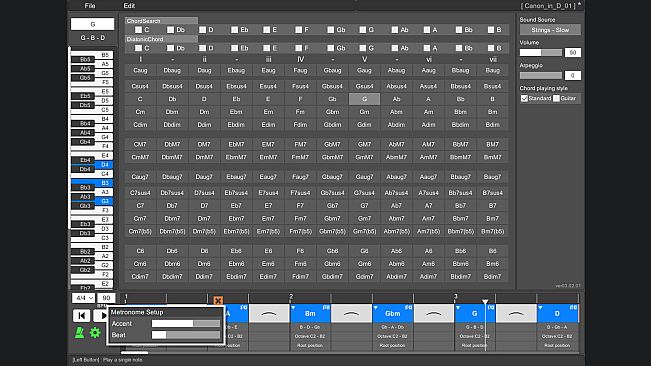Select the Bdim chord button
This screenshot has width=651, height=366.
click(492, 124)
